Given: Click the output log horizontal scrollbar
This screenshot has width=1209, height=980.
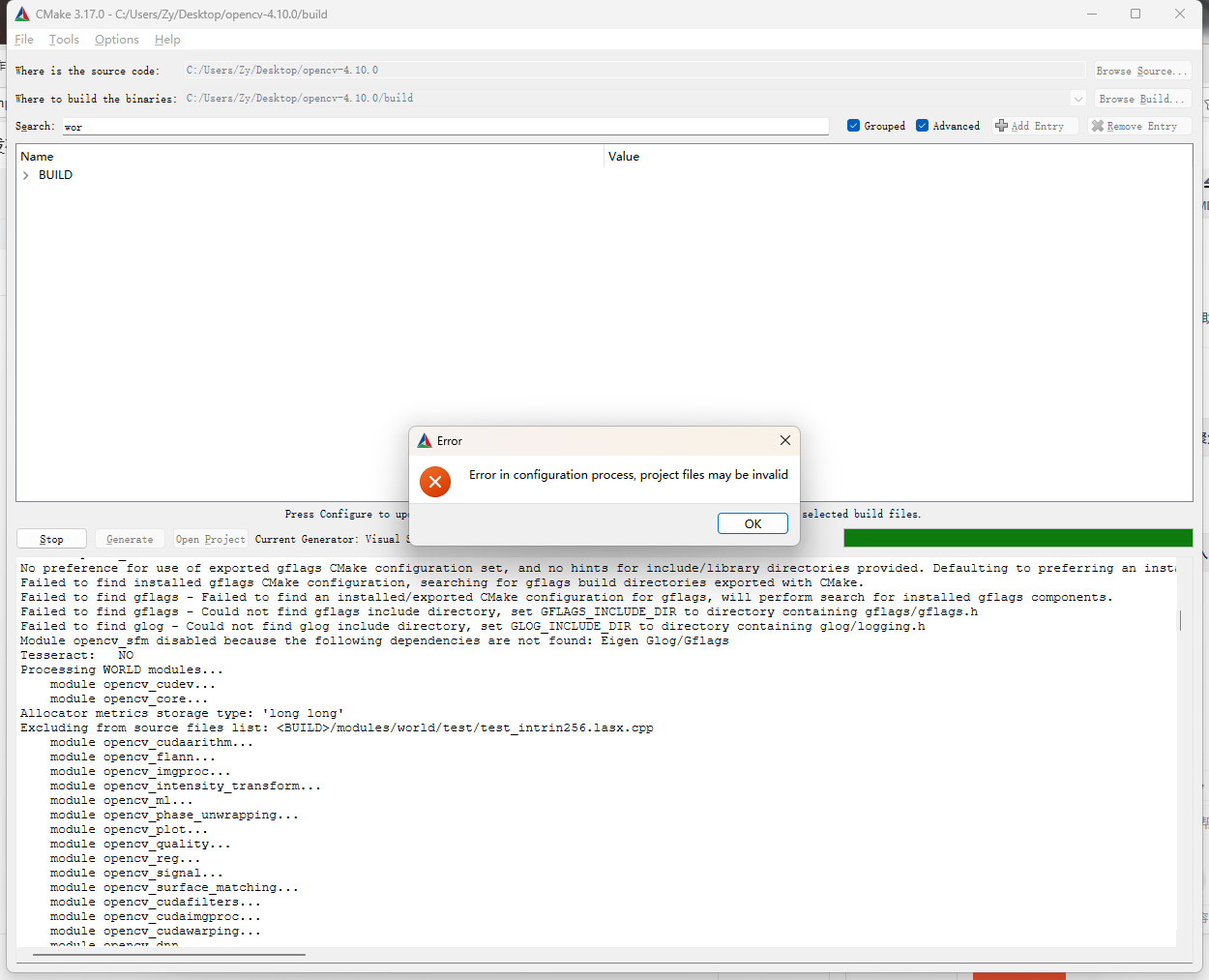Looking at the screenshot, I should pos(169,955).
